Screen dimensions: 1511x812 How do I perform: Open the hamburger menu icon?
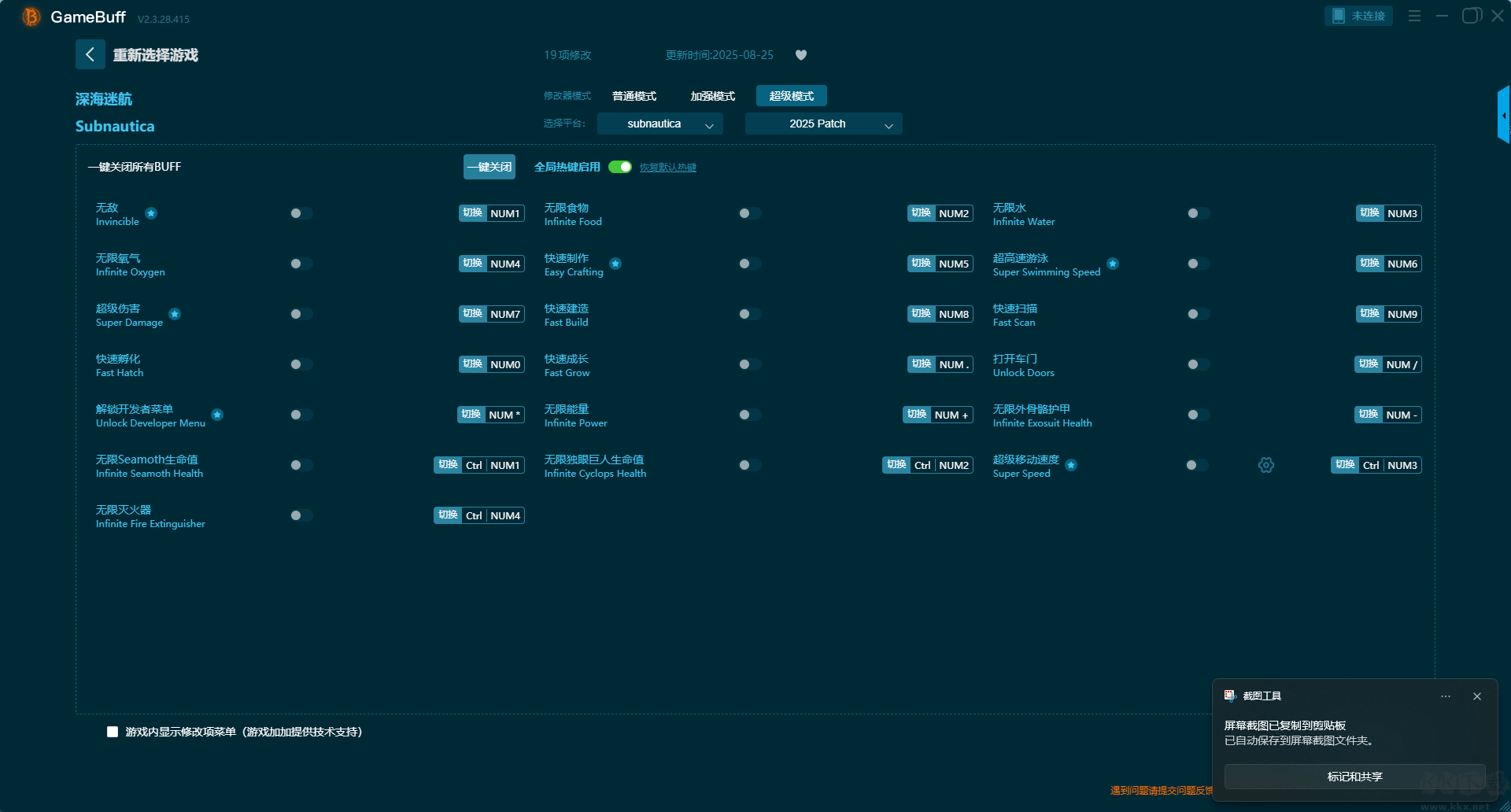1414,16
